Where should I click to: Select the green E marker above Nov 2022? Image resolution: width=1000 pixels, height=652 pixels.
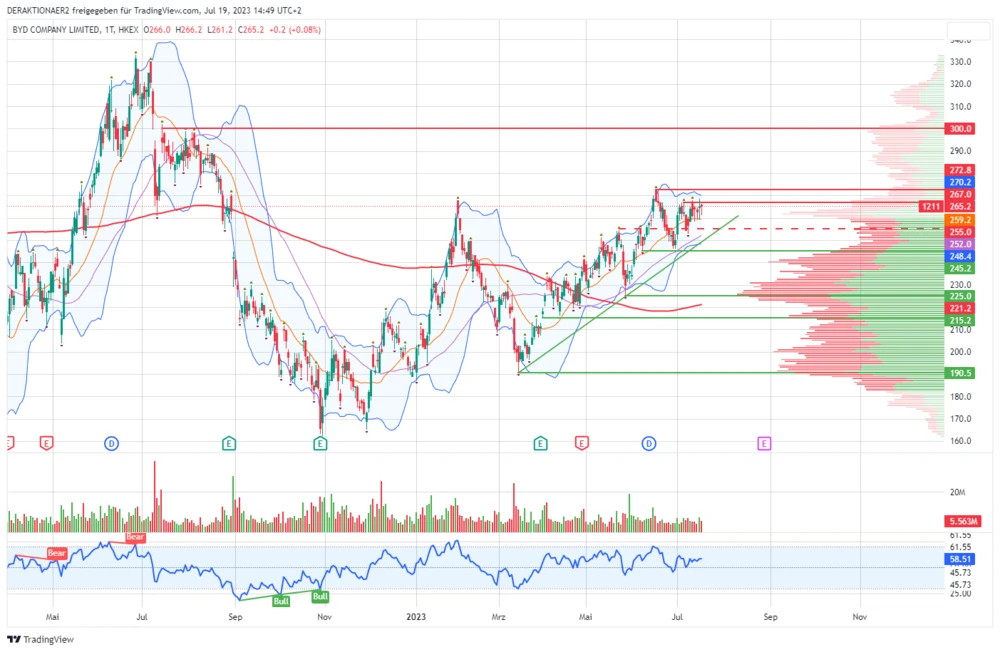click(x=320, y=442)
